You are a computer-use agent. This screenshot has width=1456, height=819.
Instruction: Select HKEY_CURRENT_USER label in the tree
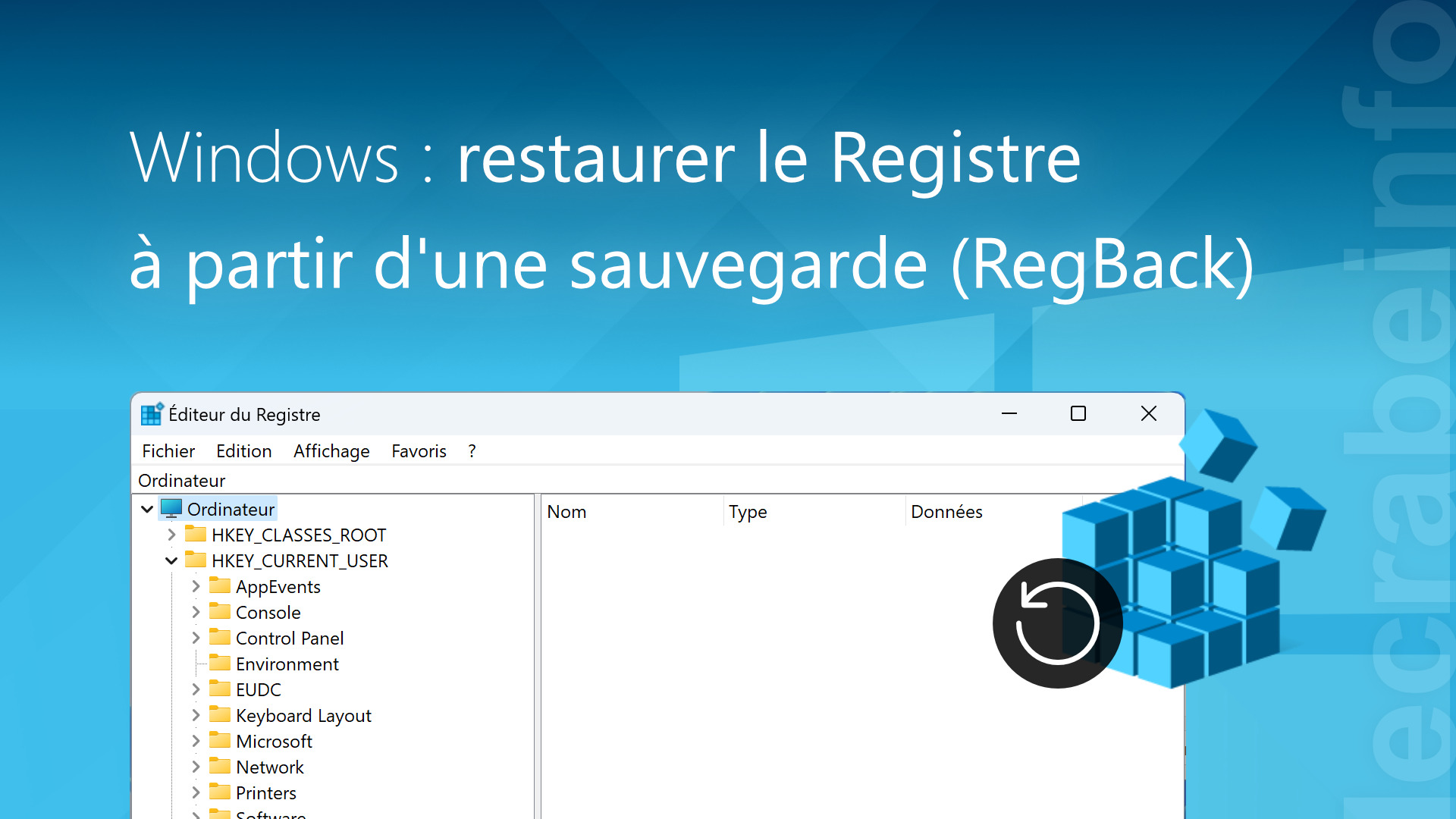300,561
